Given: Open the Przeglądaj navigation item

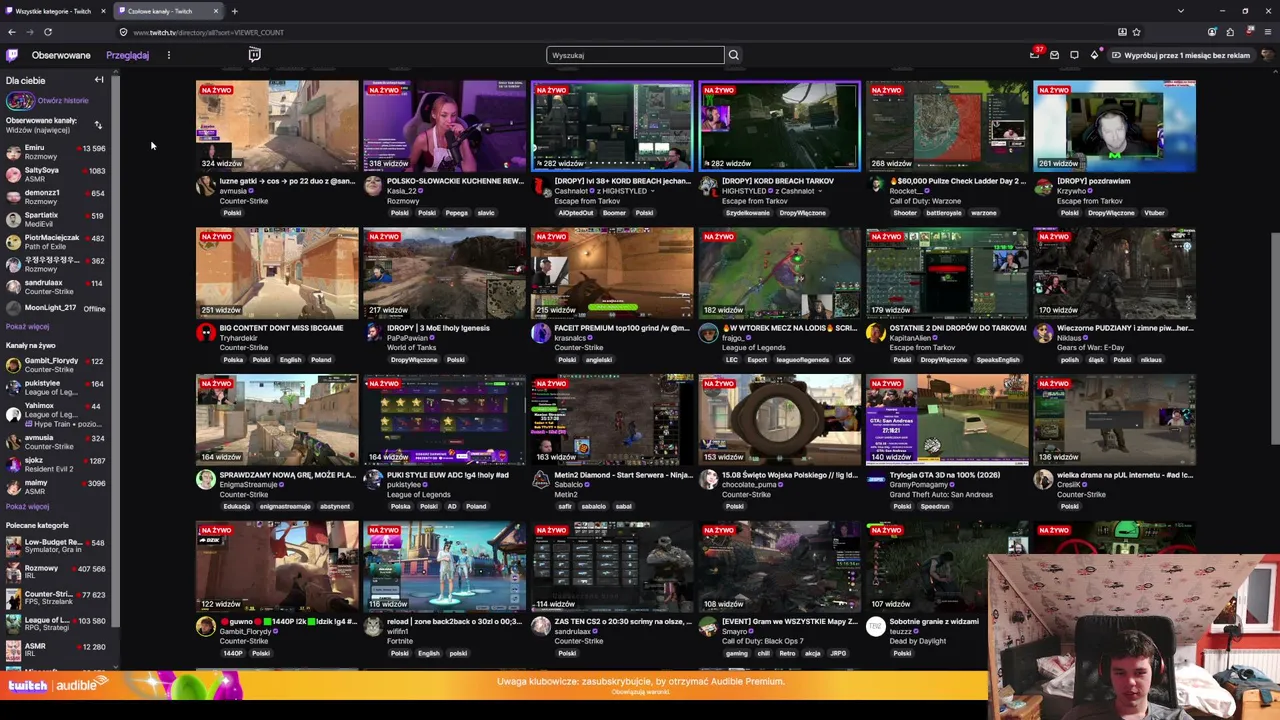Looking at the screenshot, I should click(128, 55).
